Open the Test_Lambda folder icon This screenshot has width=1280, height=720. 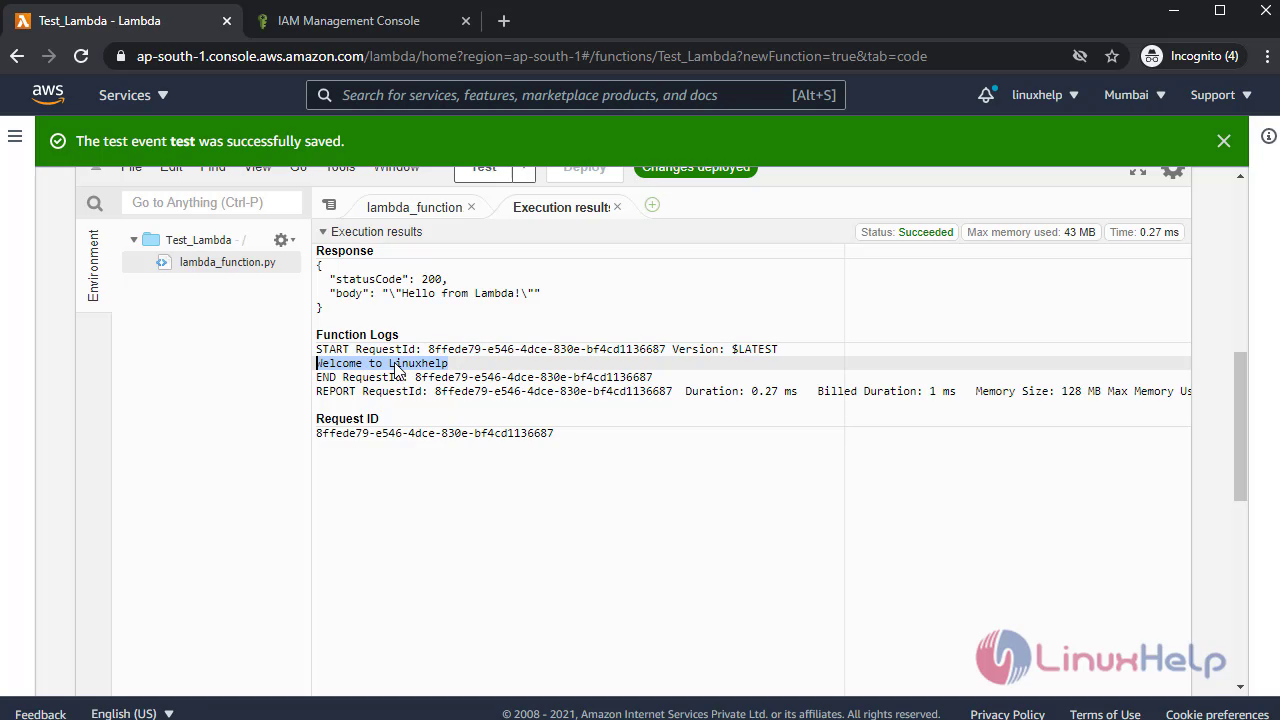click(x=151, y=240)
